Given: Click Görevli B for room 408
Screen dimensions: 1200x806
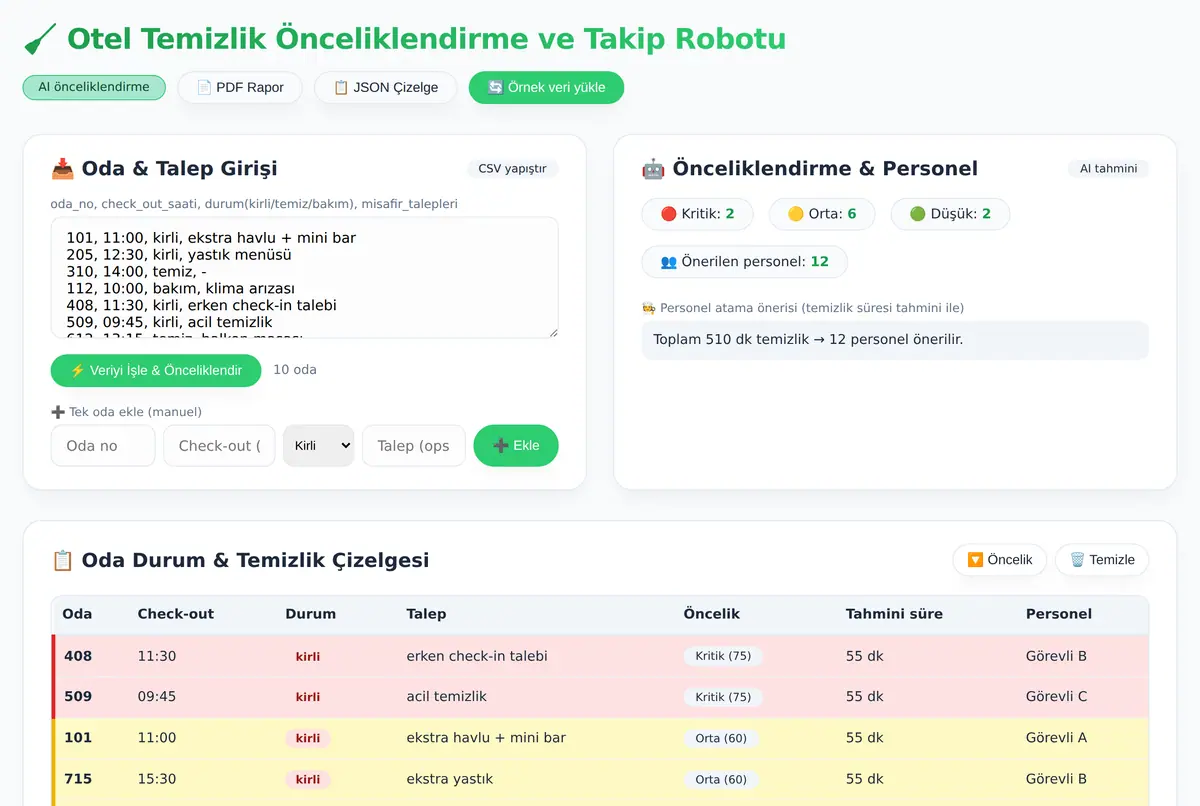Looking at the screenshot, I should [1056, 657].
